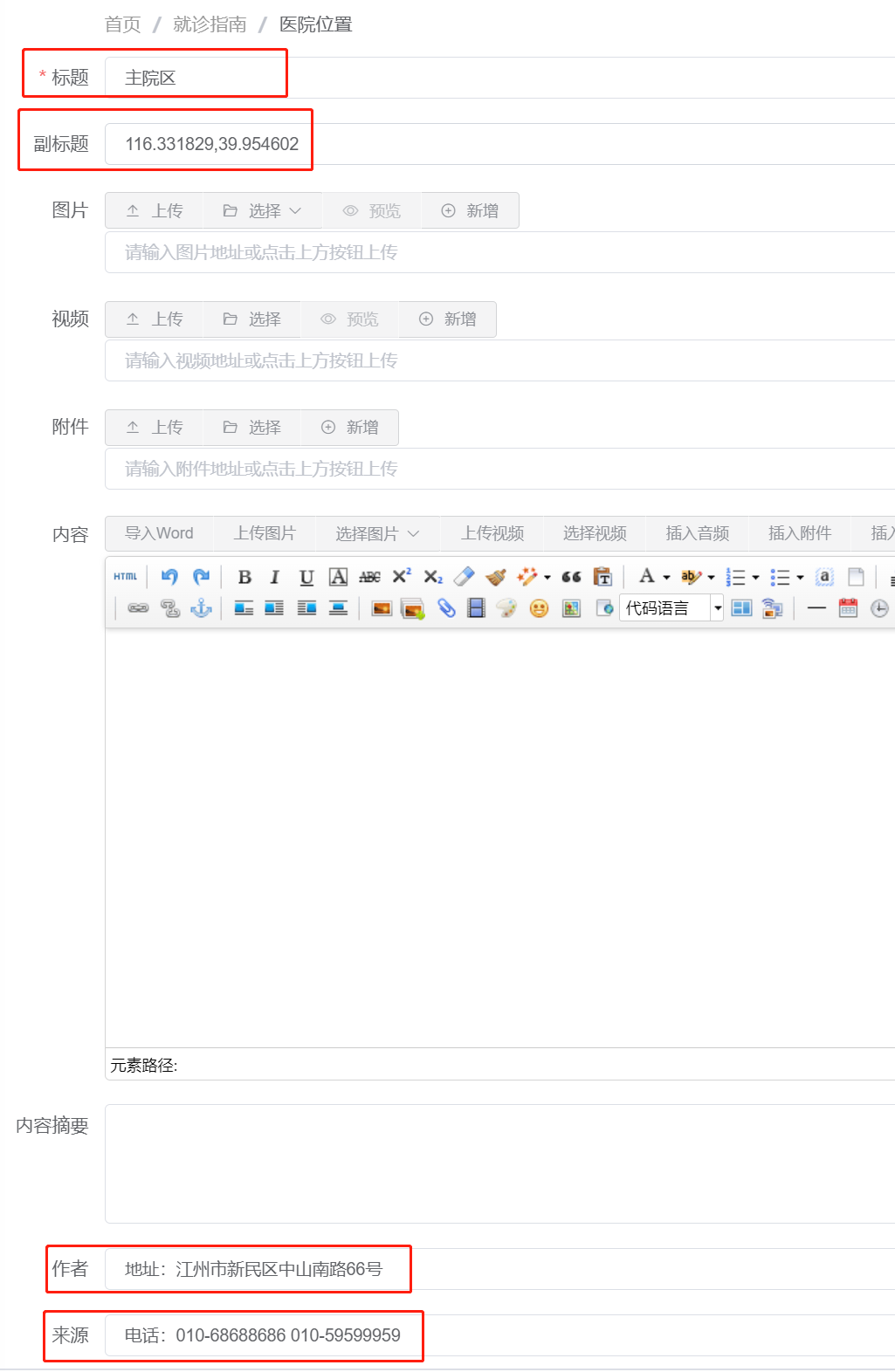
Task: Click 插入音频 button
Action: [697, 533]
